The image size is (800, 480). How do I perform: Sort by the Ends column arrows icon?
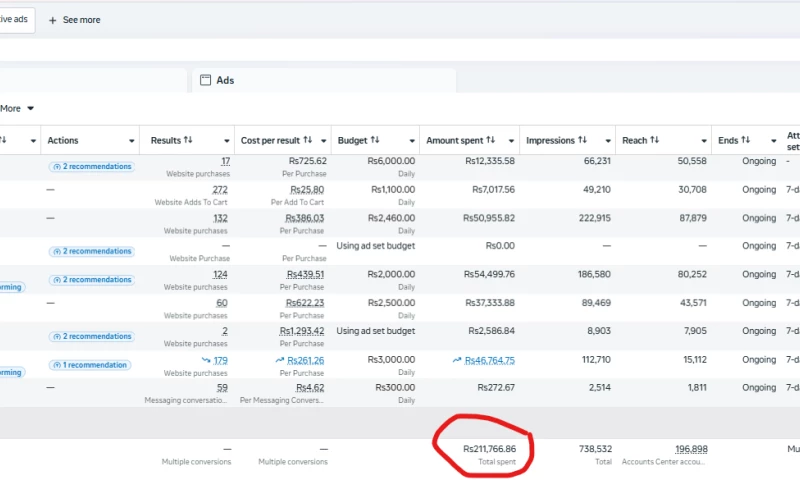pos(745,140)
